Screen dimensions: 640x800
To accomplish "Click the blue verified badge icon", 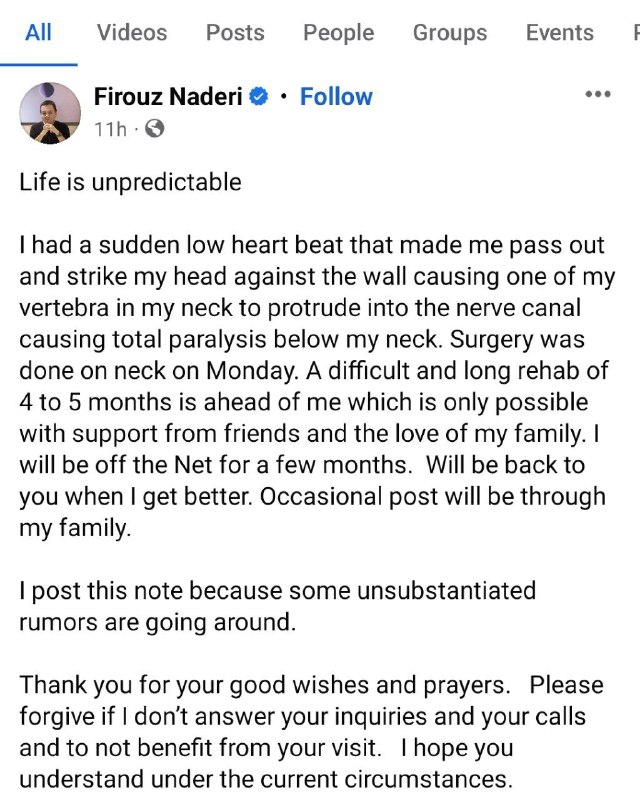I will point(259,96).
